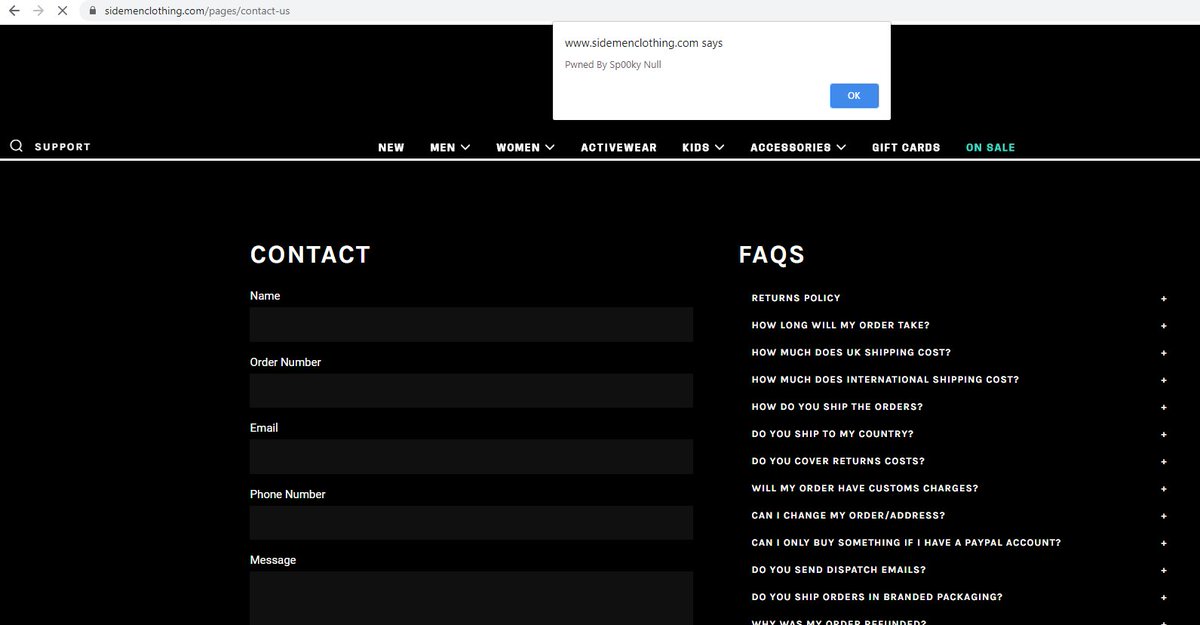Go to GIFT CARDS page
This screenshot has height=625, width=1200.
coord(906,147)
